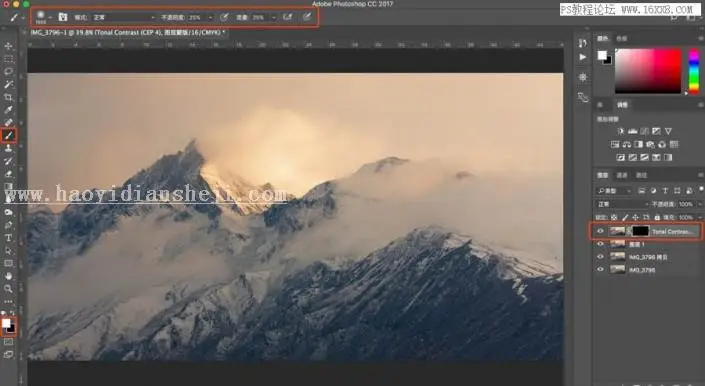Select the History Brush tool

[9, 161]
